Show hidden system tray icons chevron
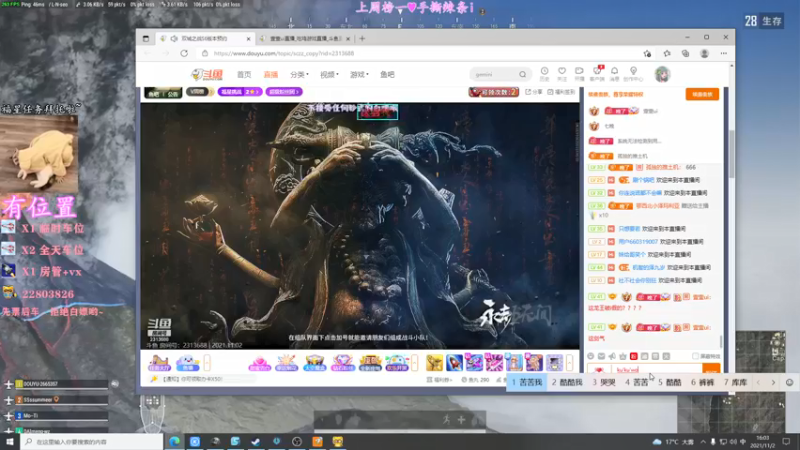 [703, 442]
